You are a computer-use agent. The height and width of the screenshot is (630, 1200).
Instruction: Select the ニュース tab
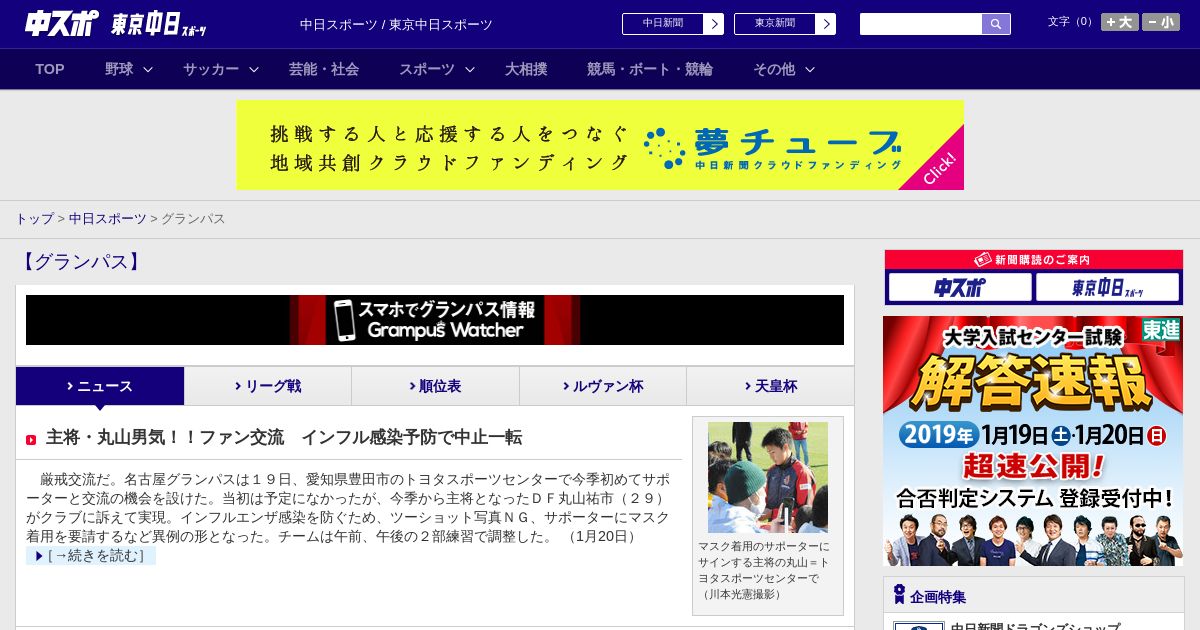100,386
